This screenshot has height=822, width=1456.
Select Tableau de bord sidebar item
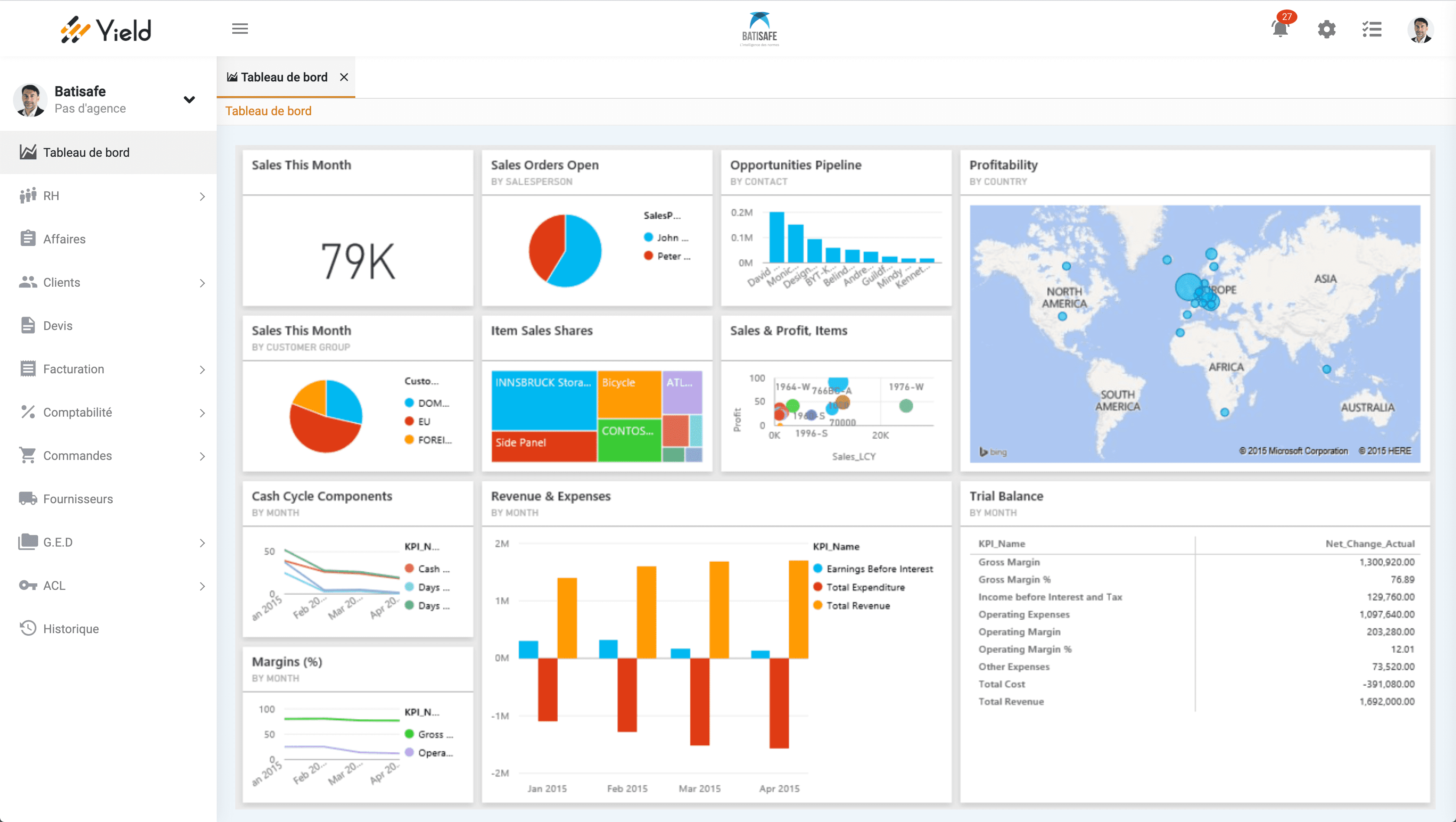pos(108,152)
